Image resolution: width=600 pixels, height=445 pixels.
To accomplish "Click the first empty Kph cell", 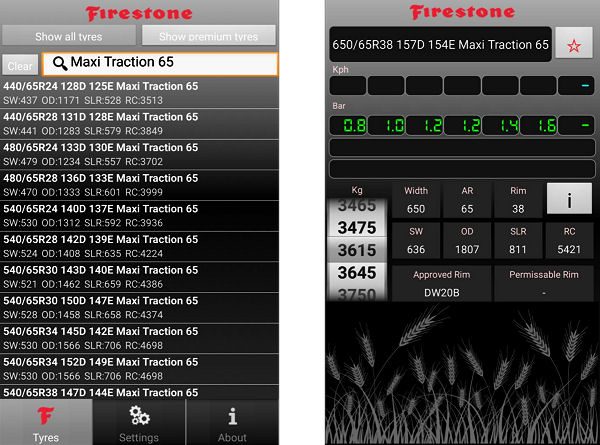I will click(348, 85).
